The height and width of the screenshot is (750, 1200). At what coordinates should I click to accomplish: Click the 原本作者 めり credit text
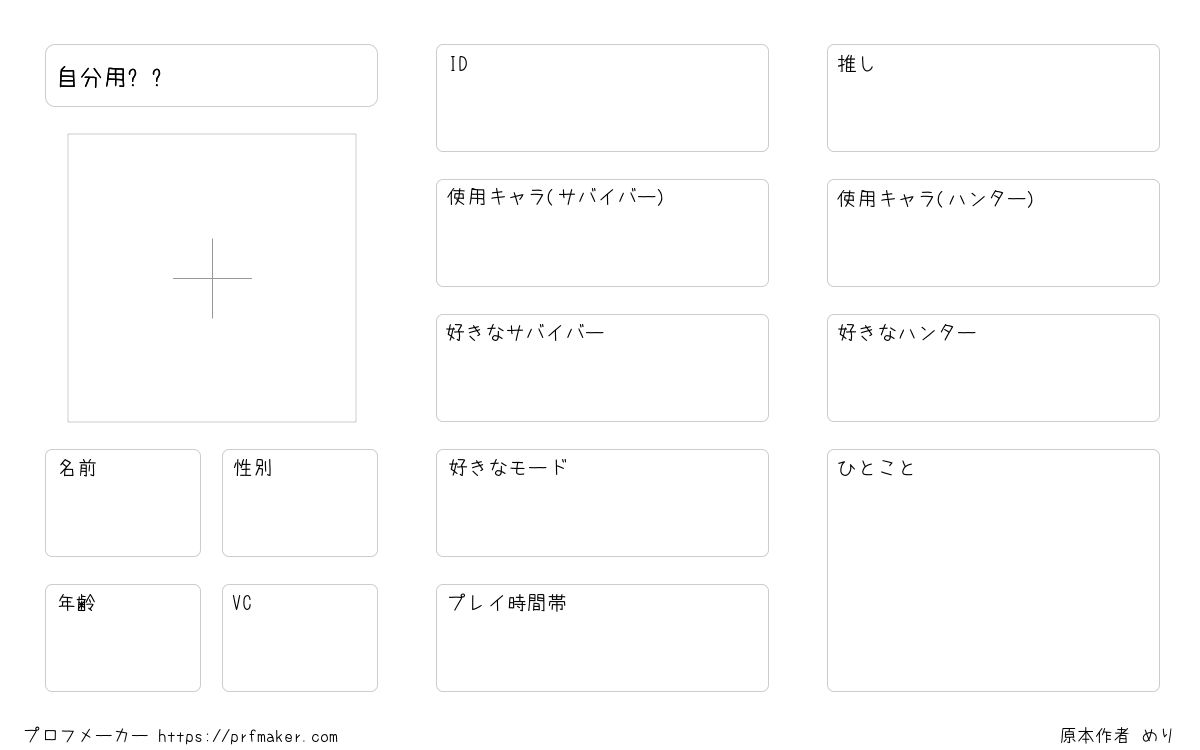click(x=1117, y=736)
